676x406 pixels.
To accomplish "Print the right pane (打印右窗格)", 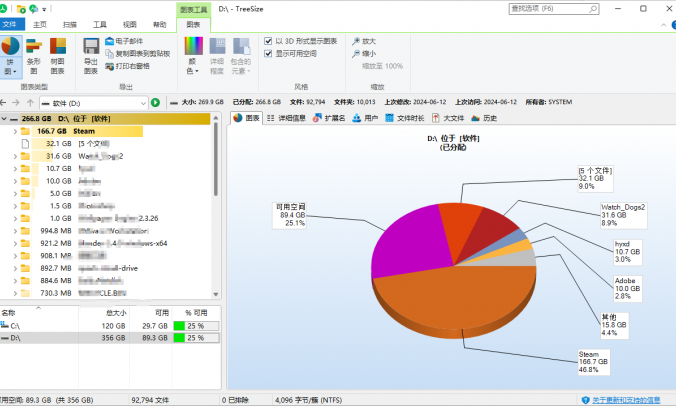I will tap(127, 66).
